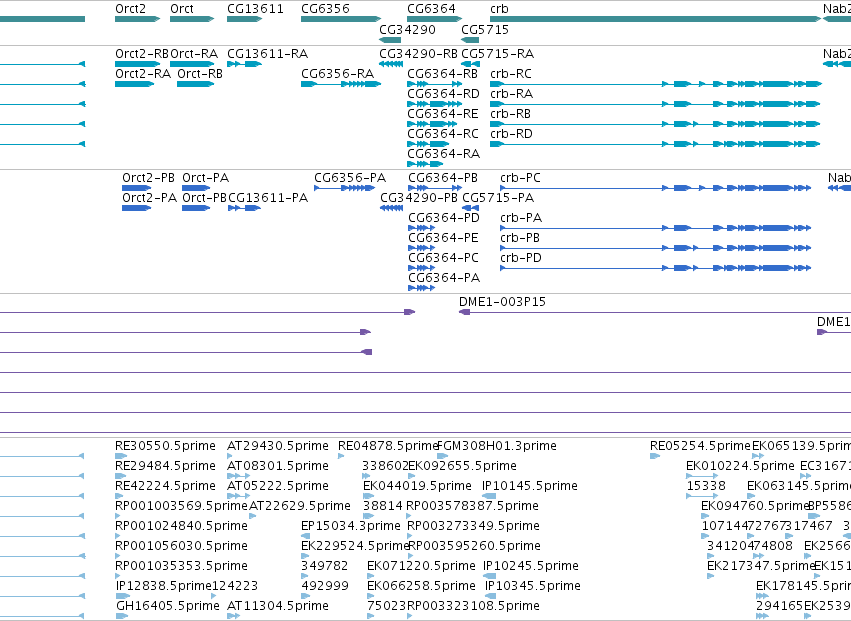This screenshot has width=851, height=621.
Task: Open transcript Orct-RB
Action: point(200,74)
